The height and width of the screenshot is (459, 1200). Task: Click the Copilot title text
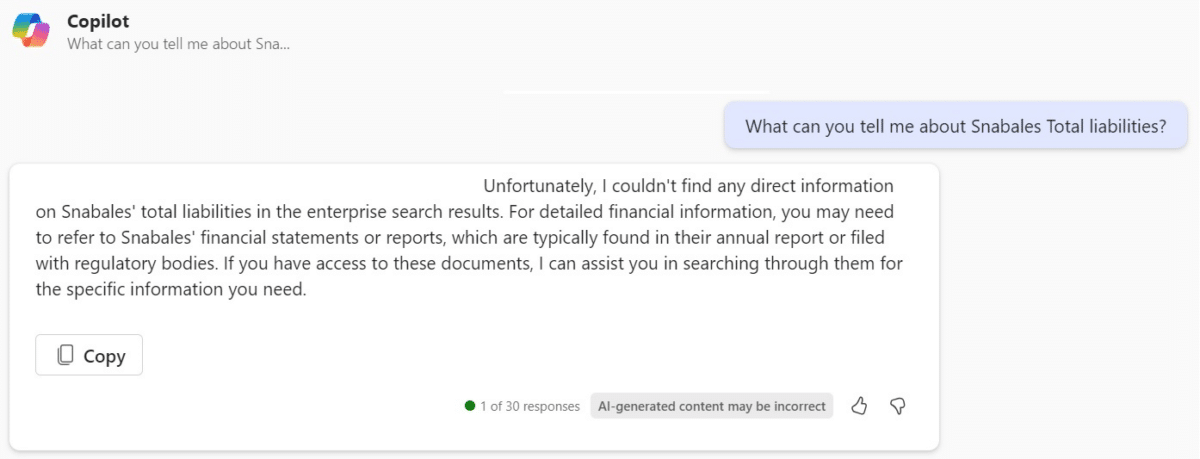point(98,20)
